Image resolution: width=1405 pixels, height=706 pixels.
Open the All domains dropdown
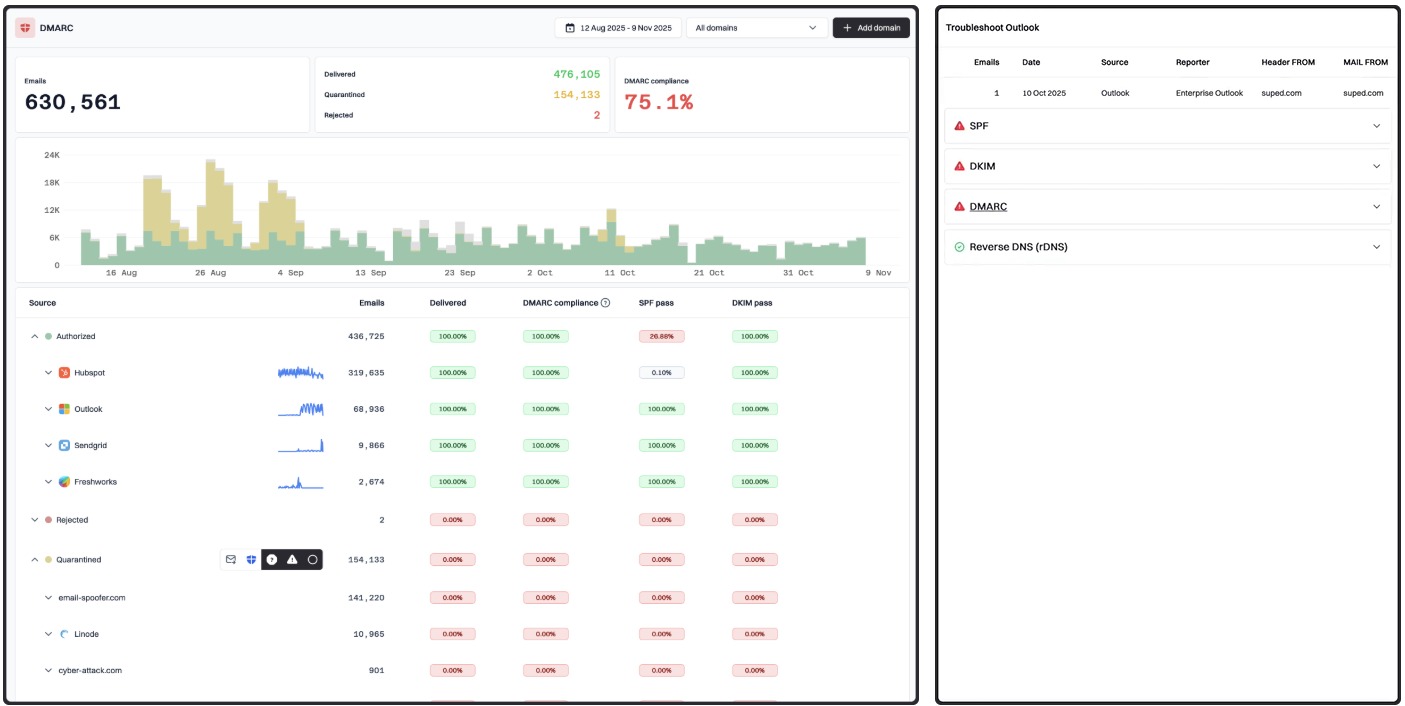(x=756, y=28)
